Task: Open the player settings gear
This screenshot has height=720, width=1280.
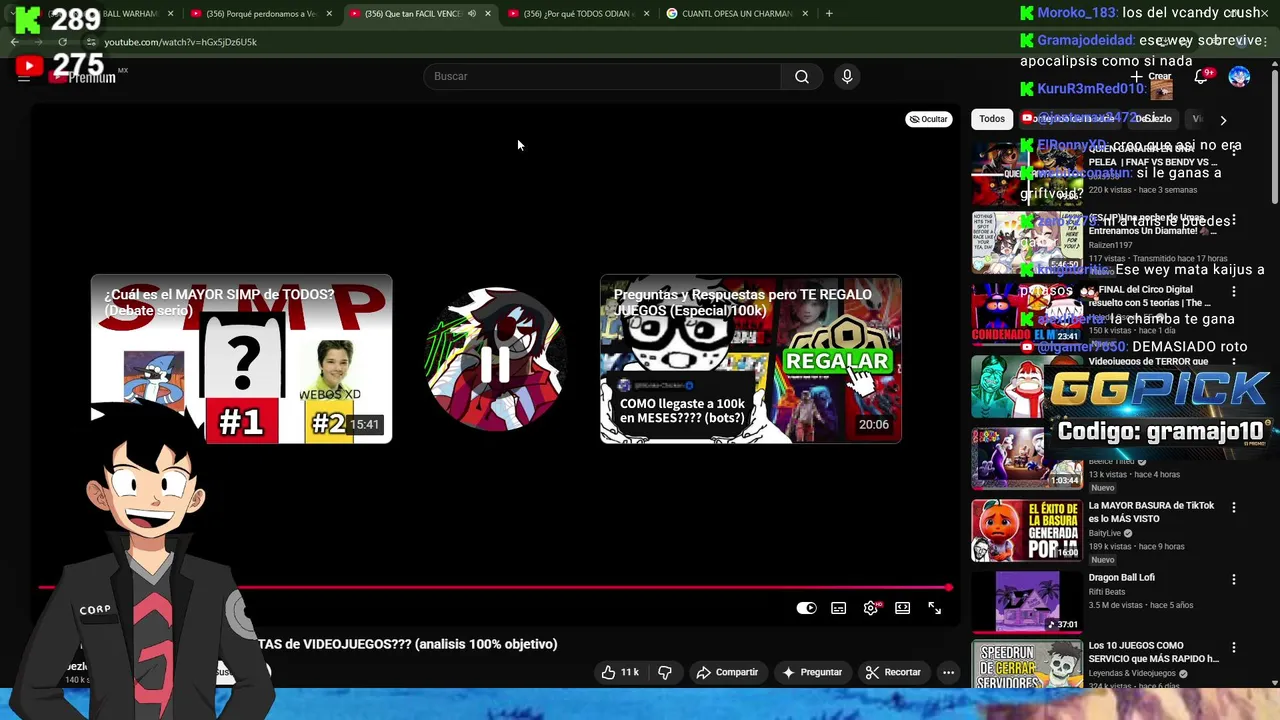Action: pyautogui.click(x=871, y=608)
